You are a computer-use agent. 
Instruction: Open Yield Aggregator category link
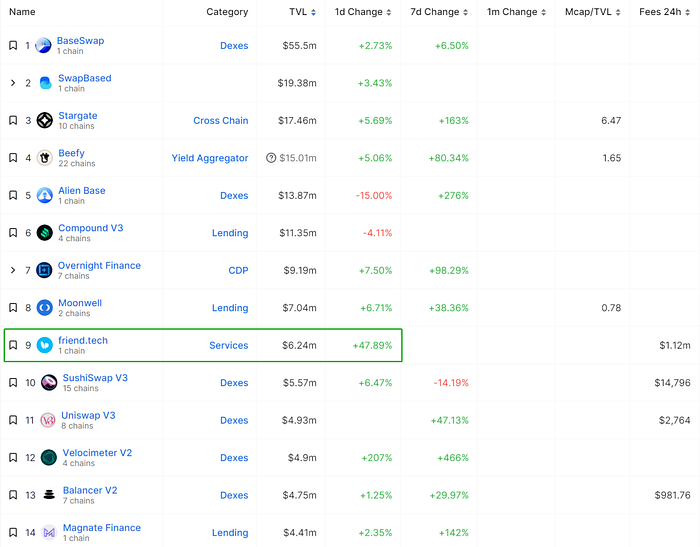point(210,158)
